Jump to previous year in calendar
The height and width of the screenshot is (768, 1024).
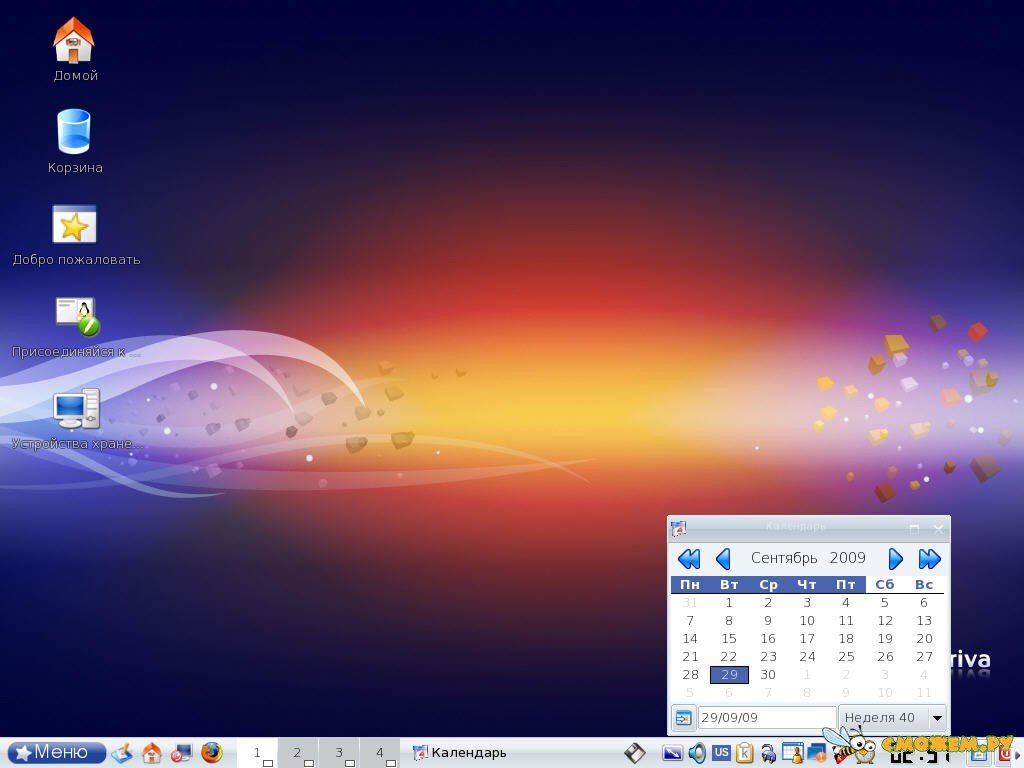[689, 559]
